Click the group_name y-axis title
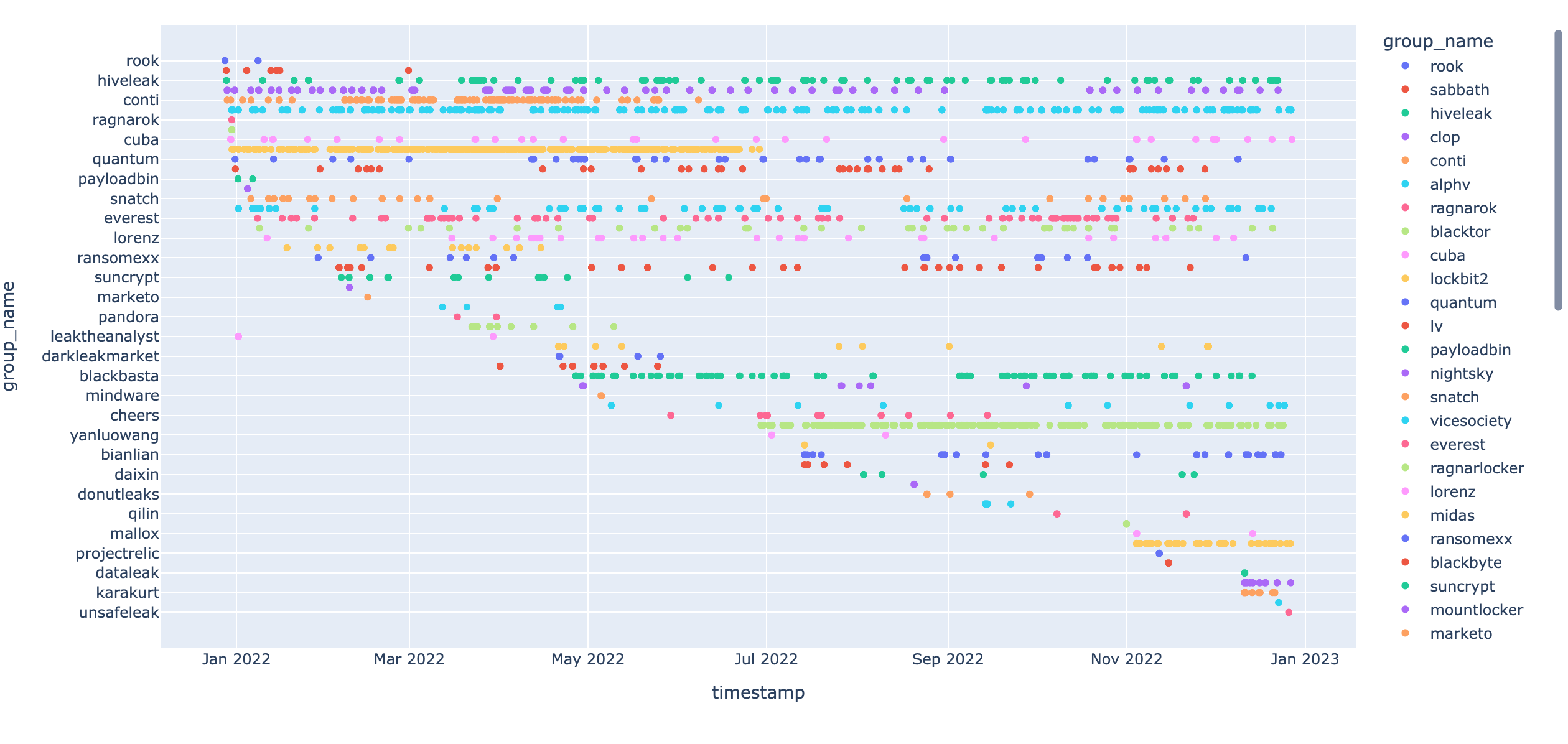Screen dimensions: 1568x744 pos(9,336)
